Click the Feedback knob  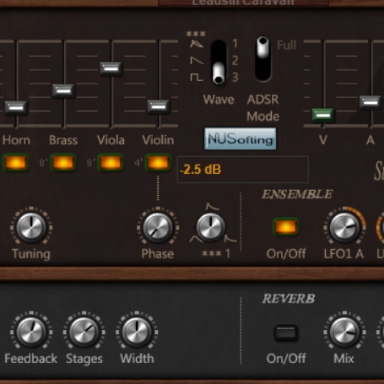pos(31,332)
